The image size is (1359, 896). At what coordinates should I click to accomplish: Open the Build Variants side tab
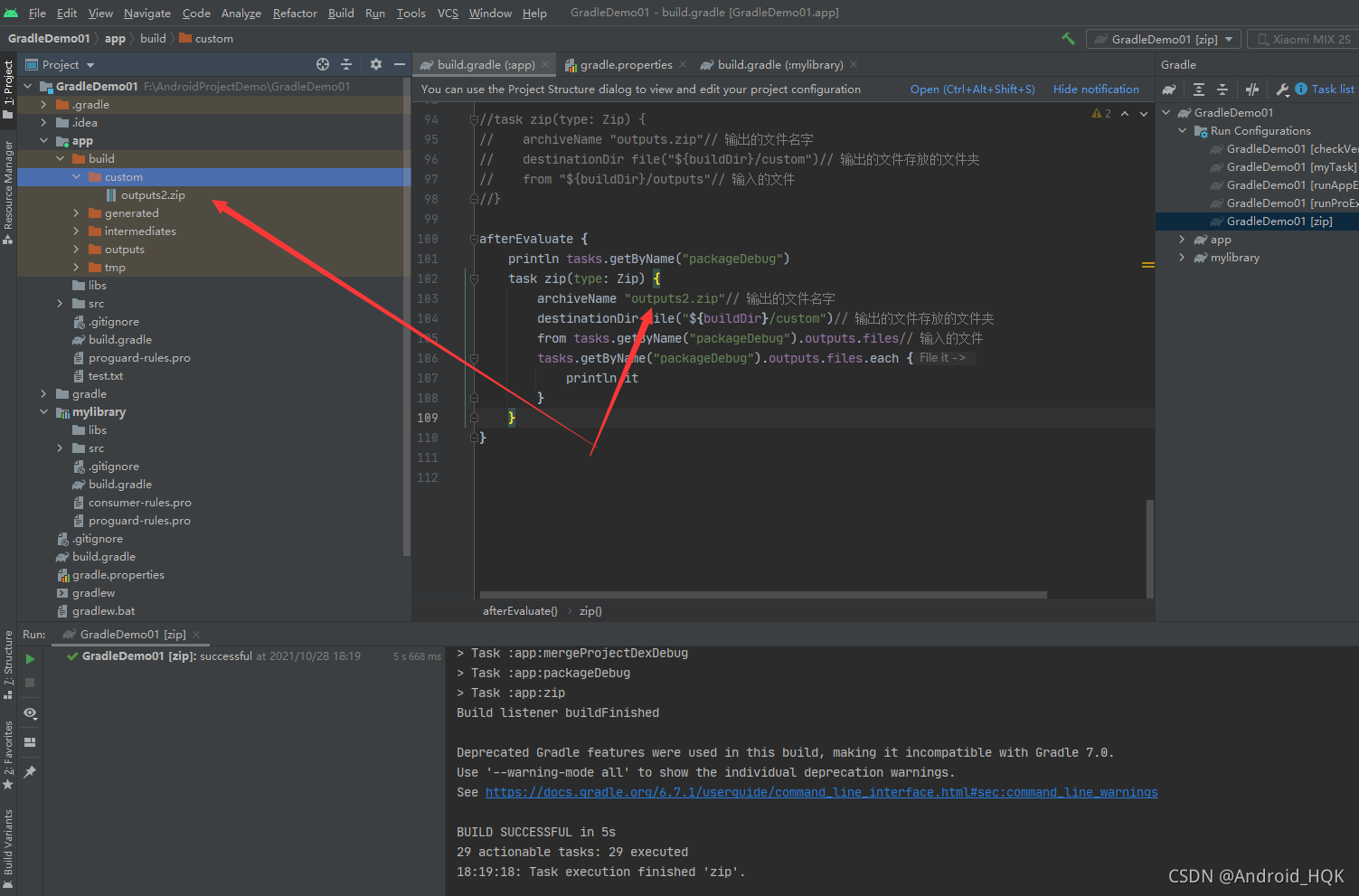tap(8, 847)
